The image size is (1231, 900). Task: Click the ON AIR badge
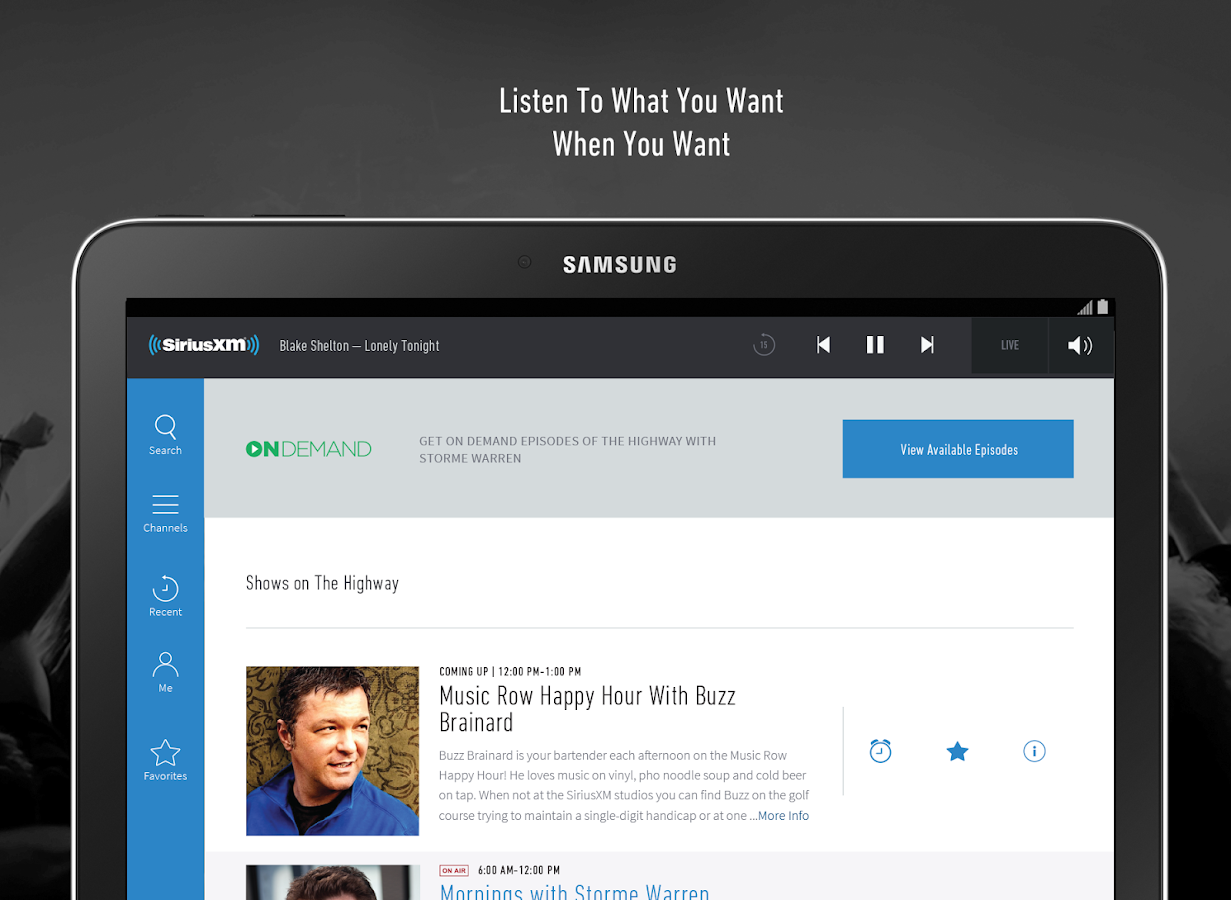pyautogui.click(x=454, y=871)
